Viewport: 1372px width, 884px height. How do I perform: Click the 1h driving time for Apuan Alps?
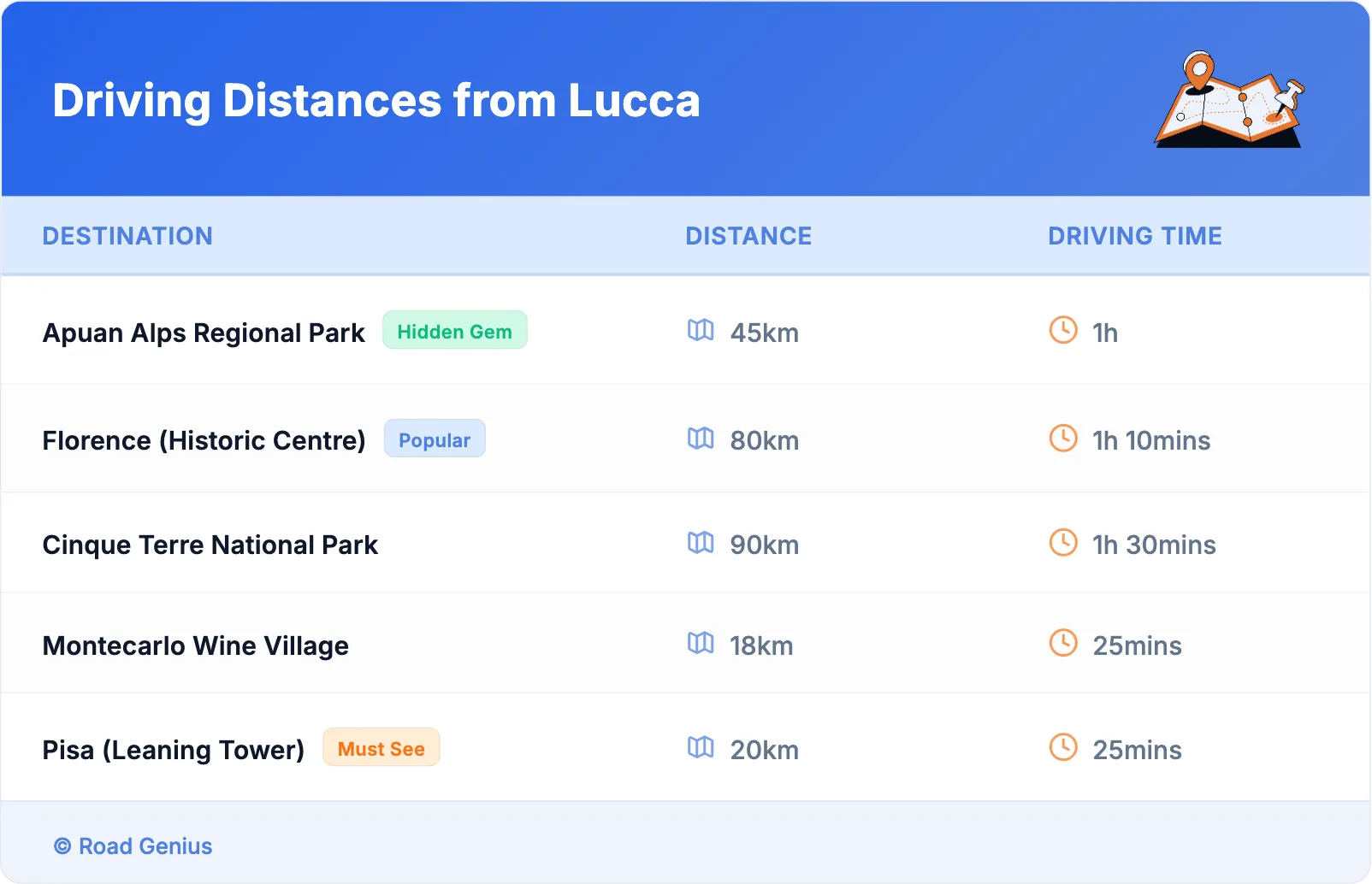click(1105, 333)
